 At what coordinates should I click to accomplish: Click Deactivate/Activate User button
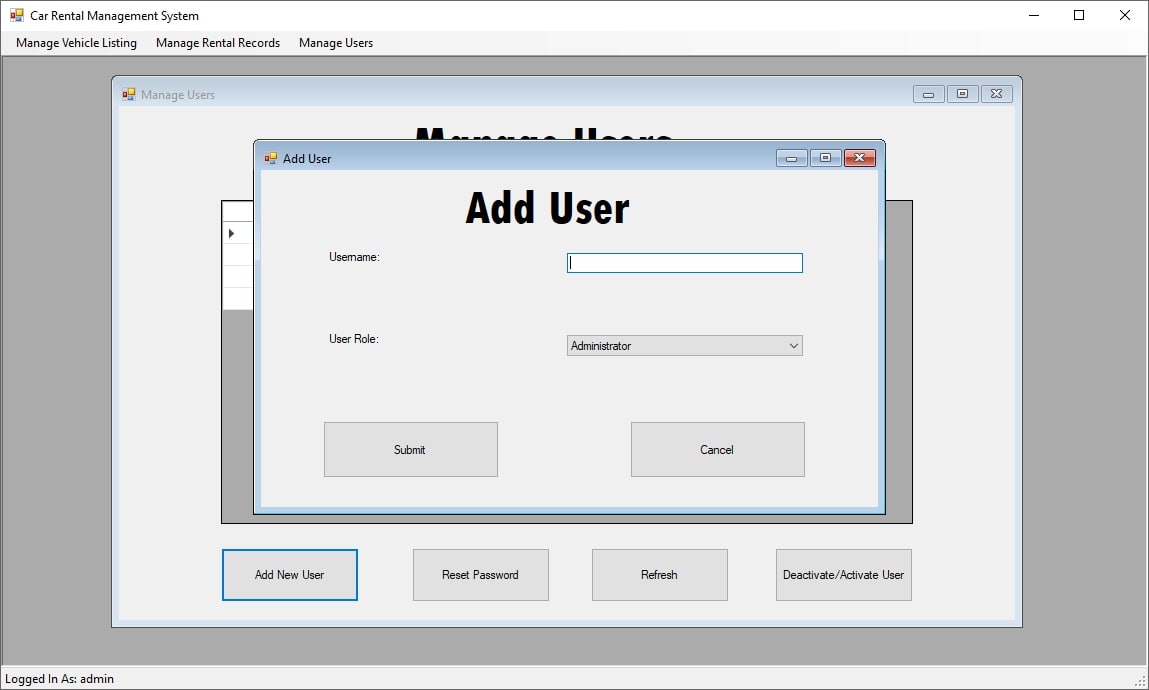point(843,575)
